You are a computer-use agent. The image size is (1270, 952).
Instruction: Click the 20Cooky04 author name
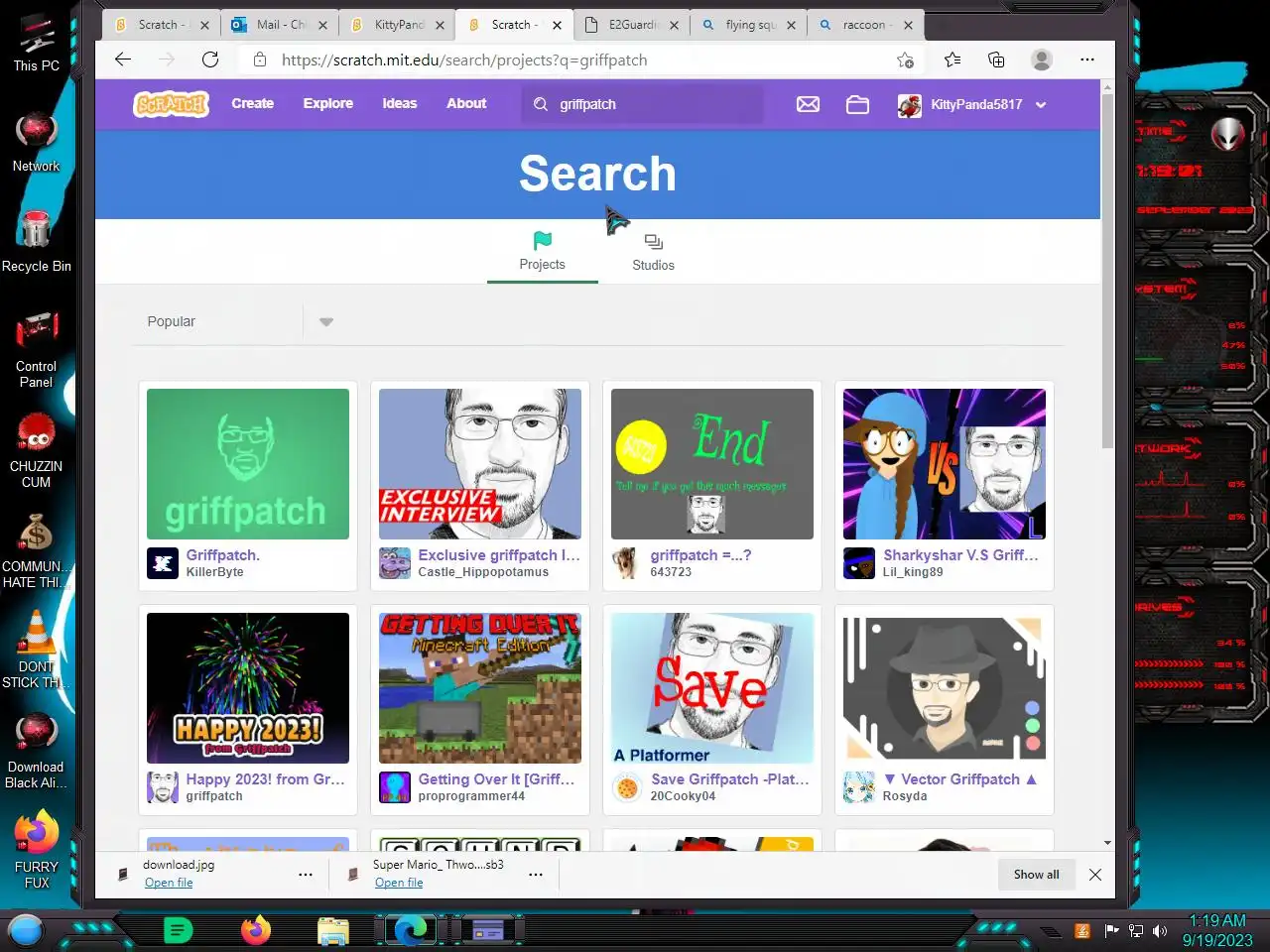(x=683, y=796)
